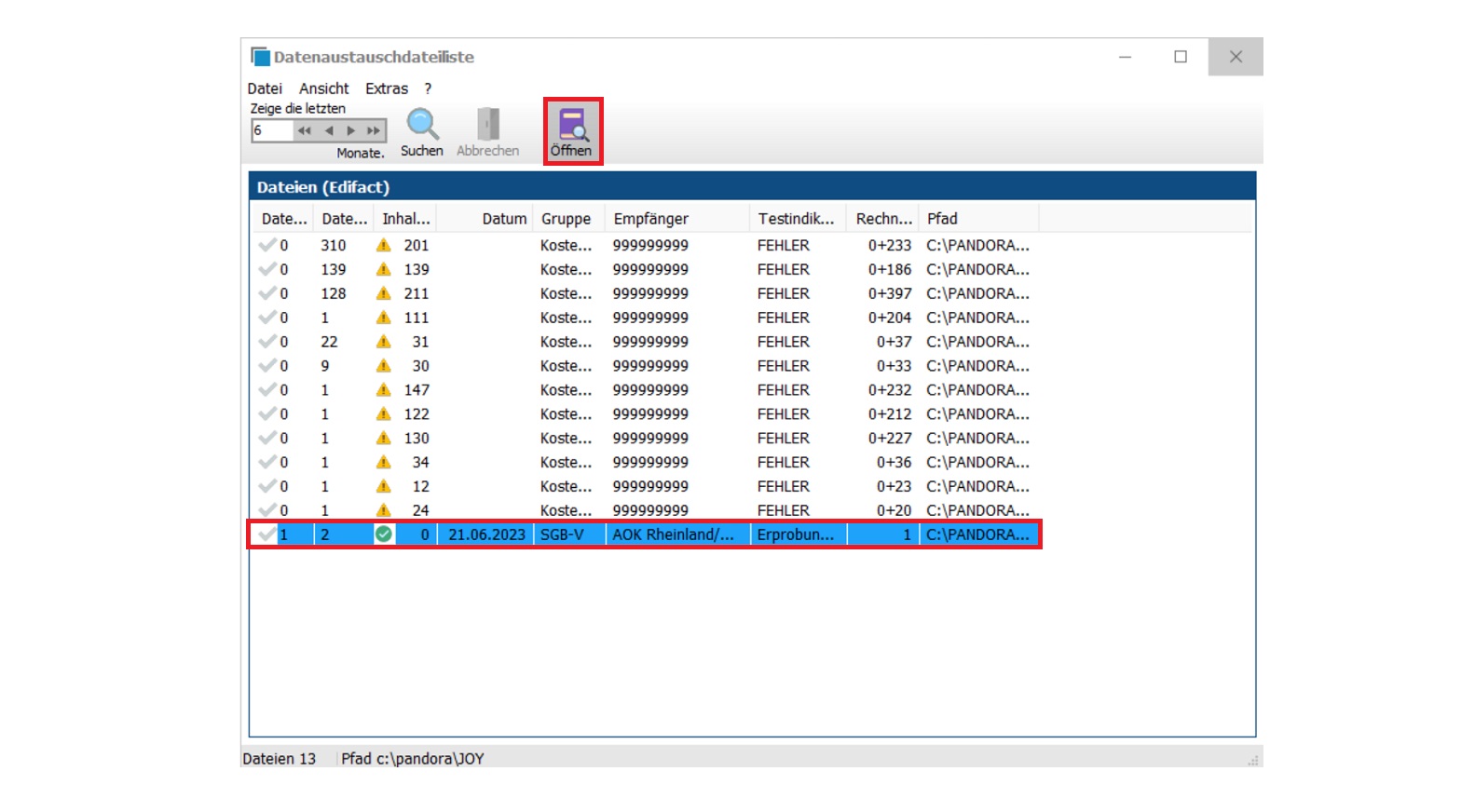1461x812 pixels.
Task: Open the Ansicht menu
Action: [324, 88]
